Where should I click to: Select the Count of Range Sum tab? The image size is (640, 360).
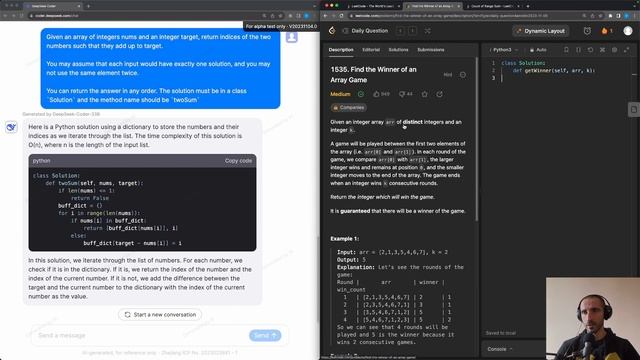[493, 6]
